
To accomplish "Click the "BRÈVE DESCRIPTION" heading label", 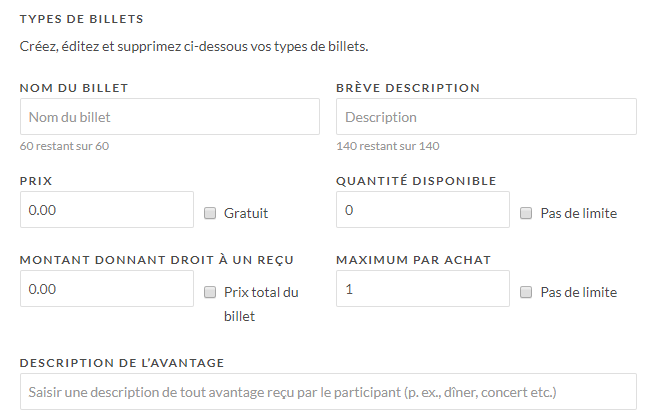I will (x=408, y=88).
